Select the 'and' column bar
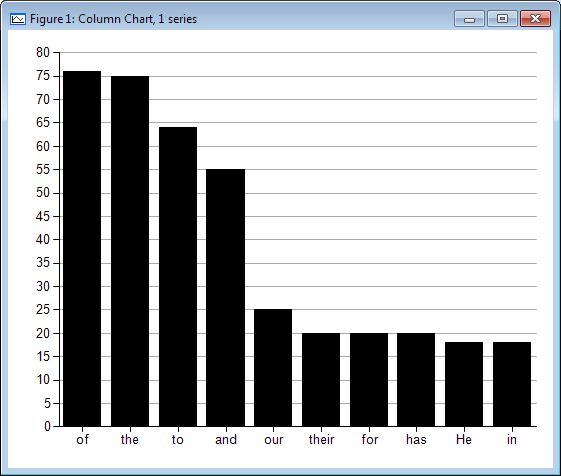This screenshot has width=561, height=476. point(226,298)
